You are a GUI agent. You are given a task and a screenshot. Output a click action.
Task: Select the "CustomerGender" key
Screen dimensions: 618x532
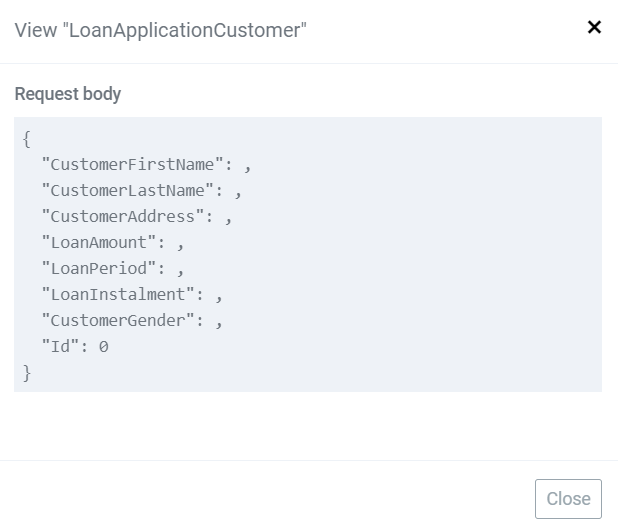pos(118,320)
